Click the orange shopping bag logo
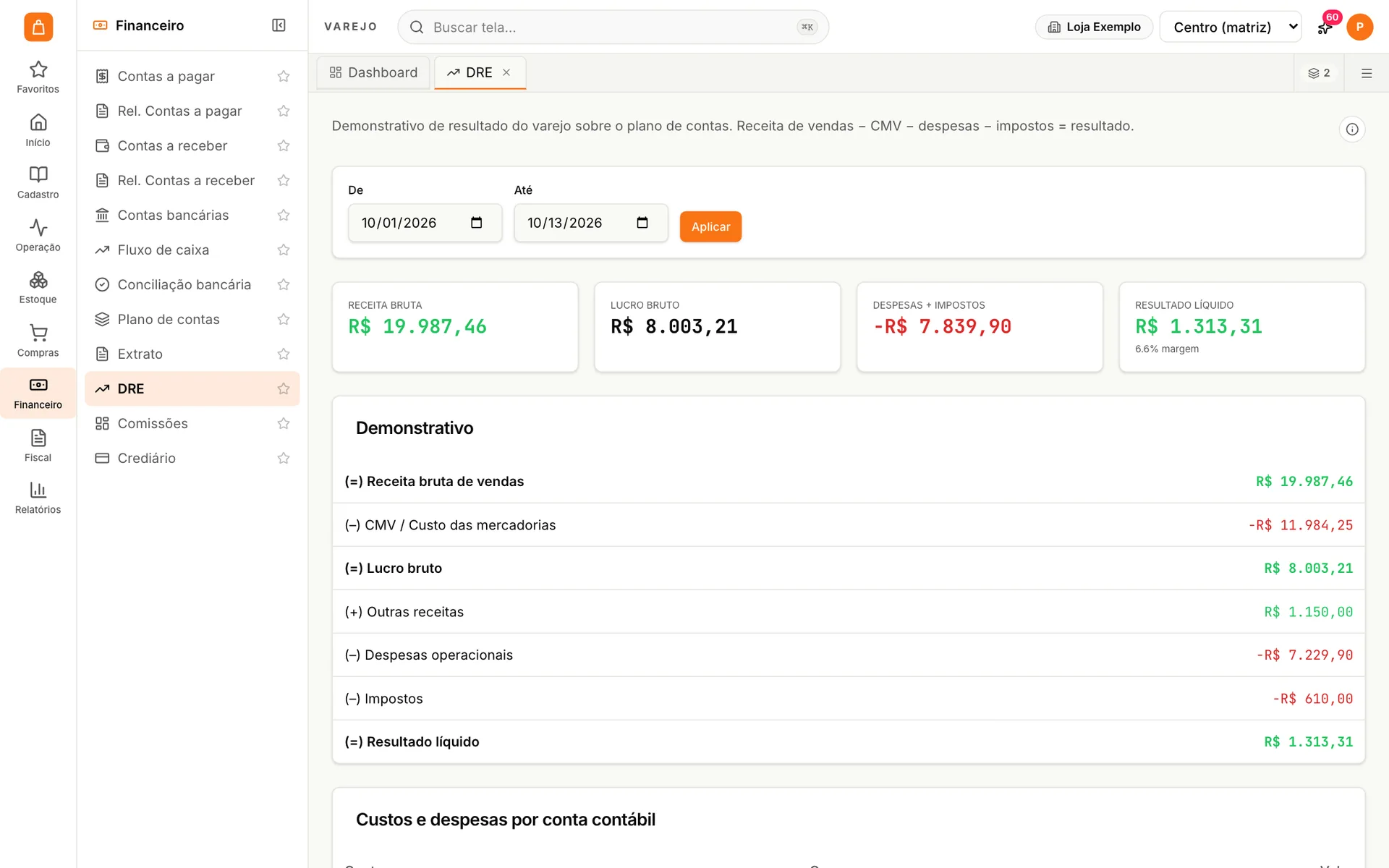Viewport: 1389px width, 868px height. [38, 27]
